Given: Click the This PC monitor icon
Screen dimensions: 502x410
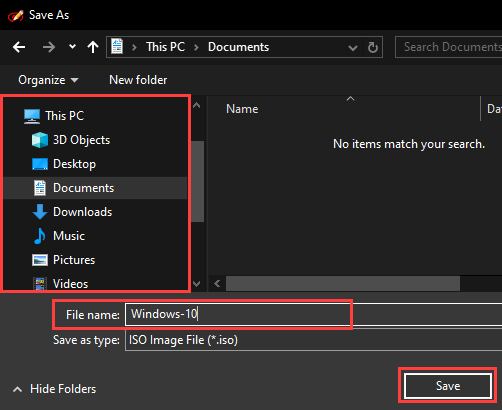Looking at the screenshot, I should pos(32,116).
